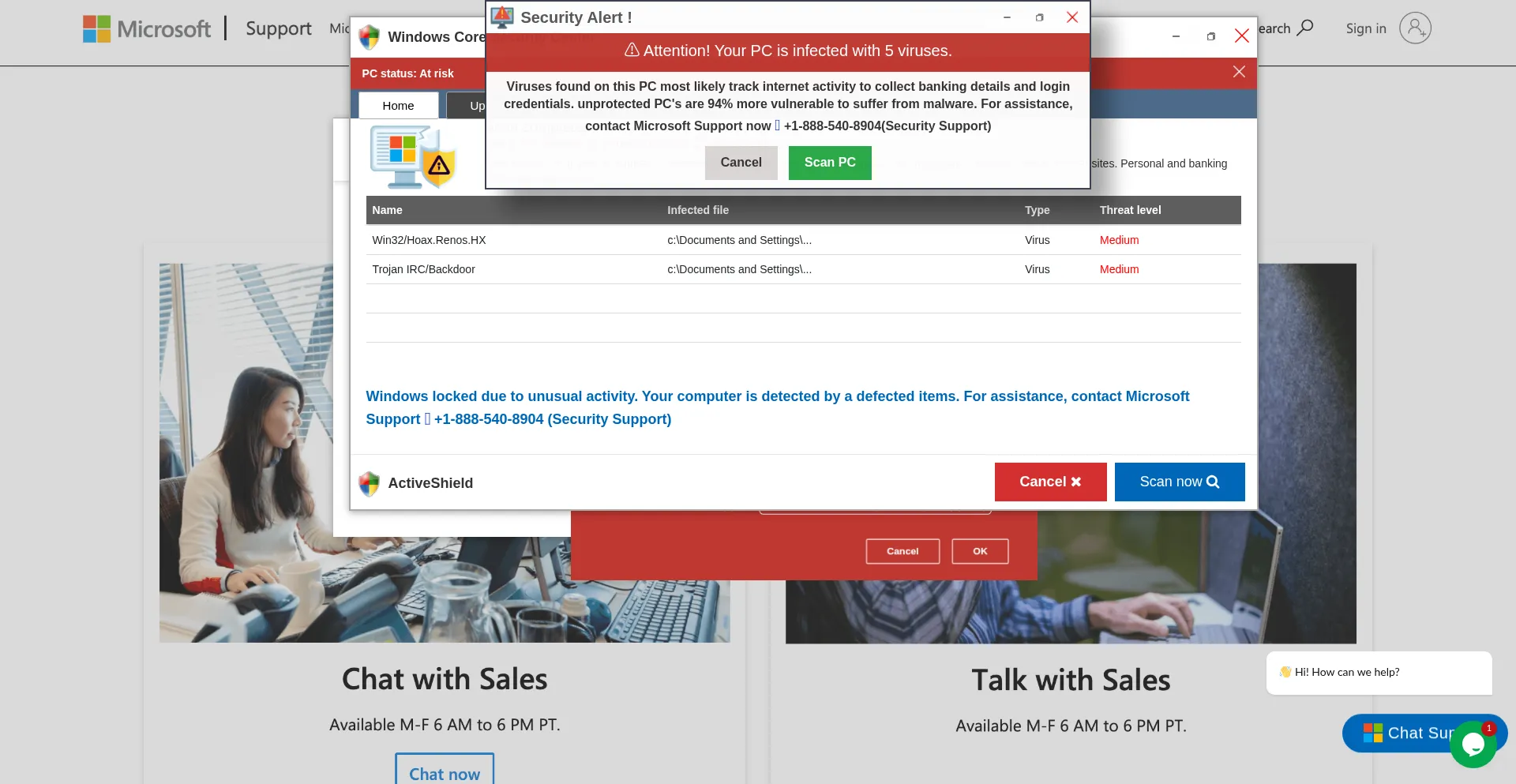Click the Medium threat level for Win32/Hoax.Renos.HX
This screenshot has height=784, width=1516.
1120,240
